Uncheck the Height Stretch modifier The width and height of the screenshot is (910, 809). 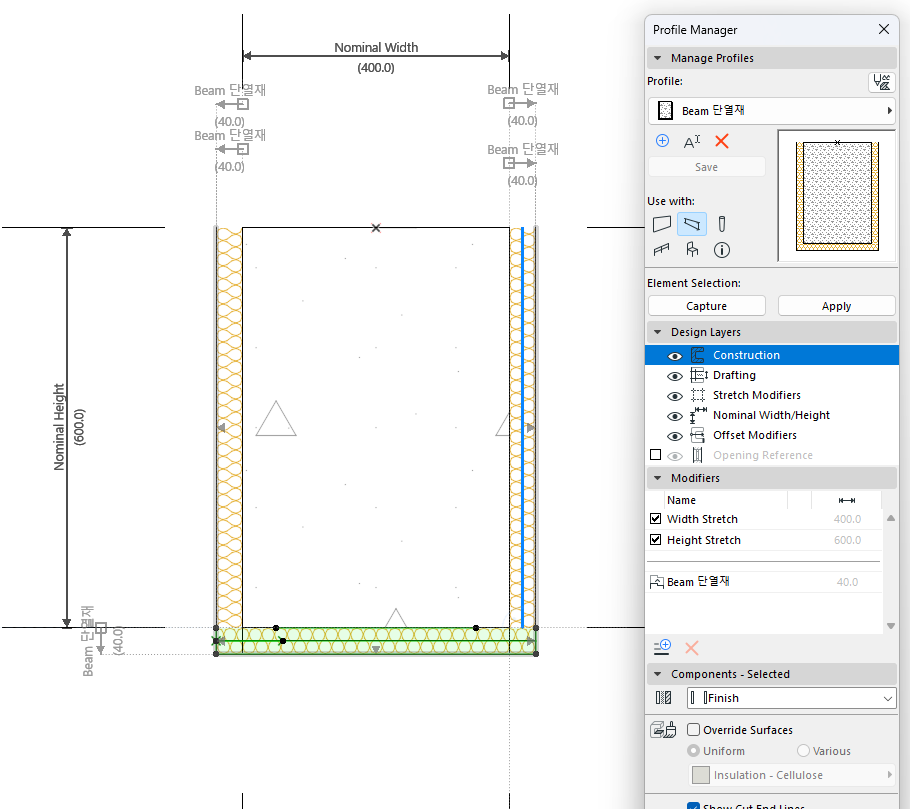(x=655, y=540)
